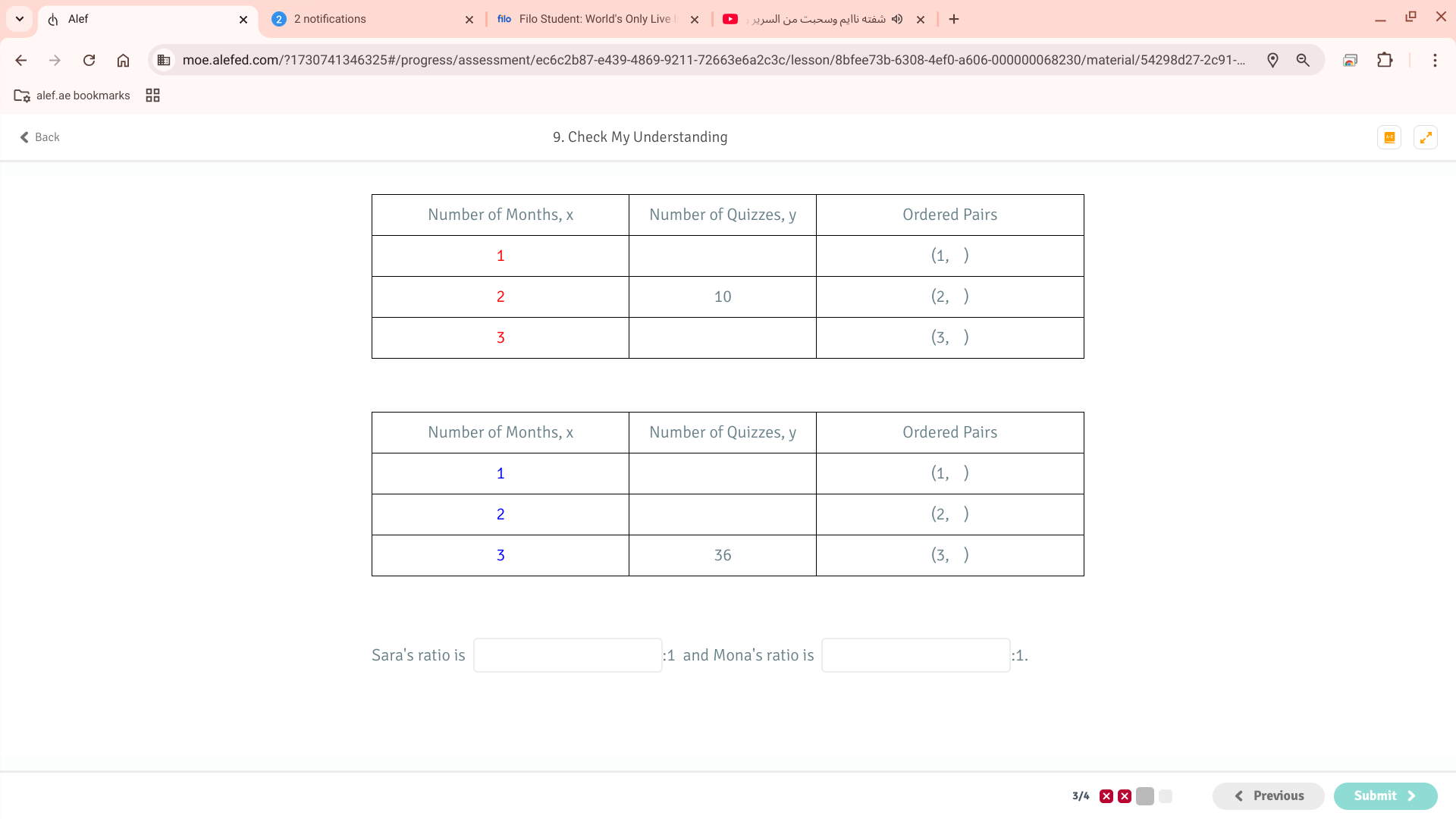Switch to the 2 notifications tab
Image resolution: width=1456 pixels, height=819 pixels.
tap(372, 19)
